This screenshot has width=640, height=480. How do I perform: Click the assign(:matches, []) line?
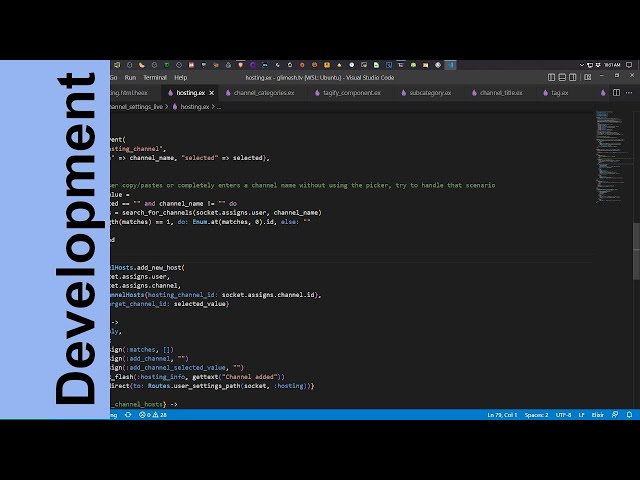pos(142,349)
